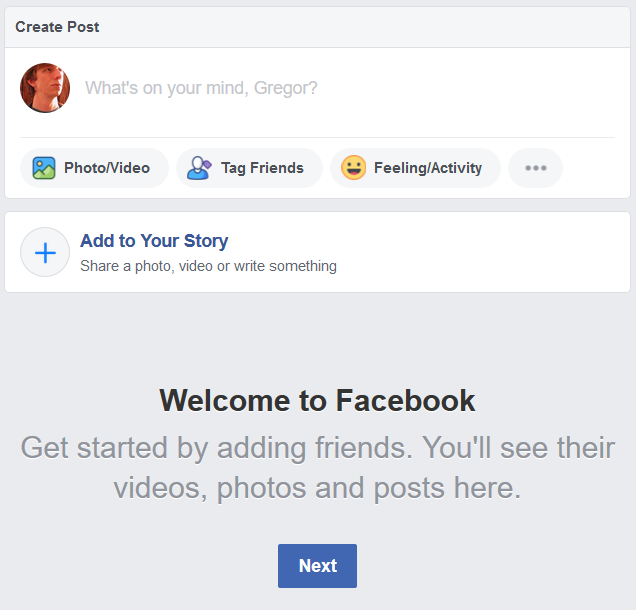Click blank area of the story card
Viewport: 636px width, 610px height.
(x=480, y=252)
